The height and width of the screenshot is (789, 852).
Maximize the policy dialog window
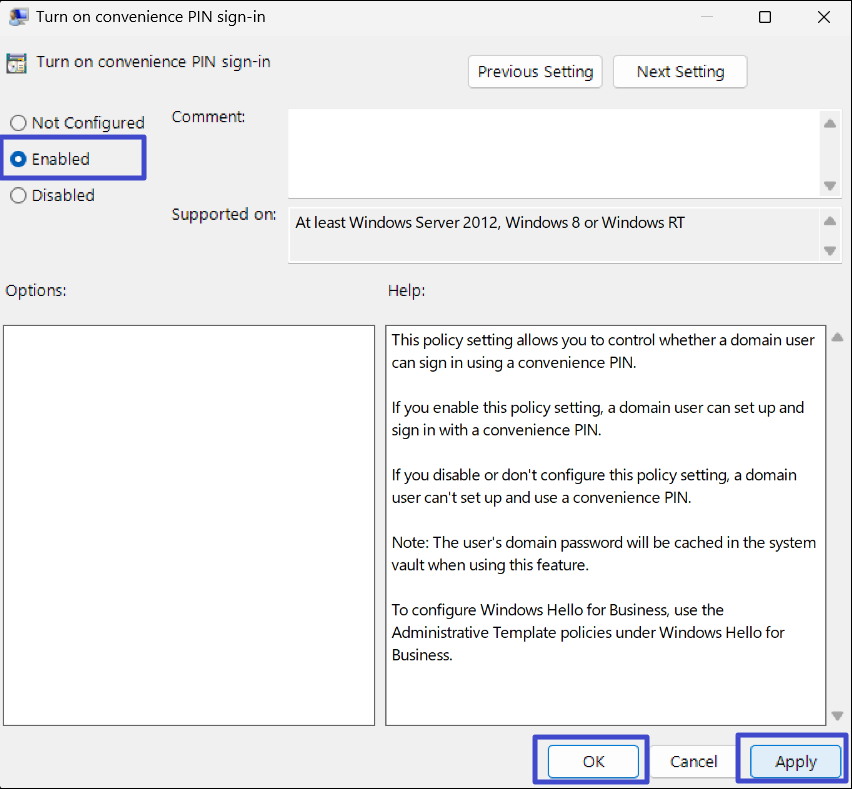click(x=765, y=17)
